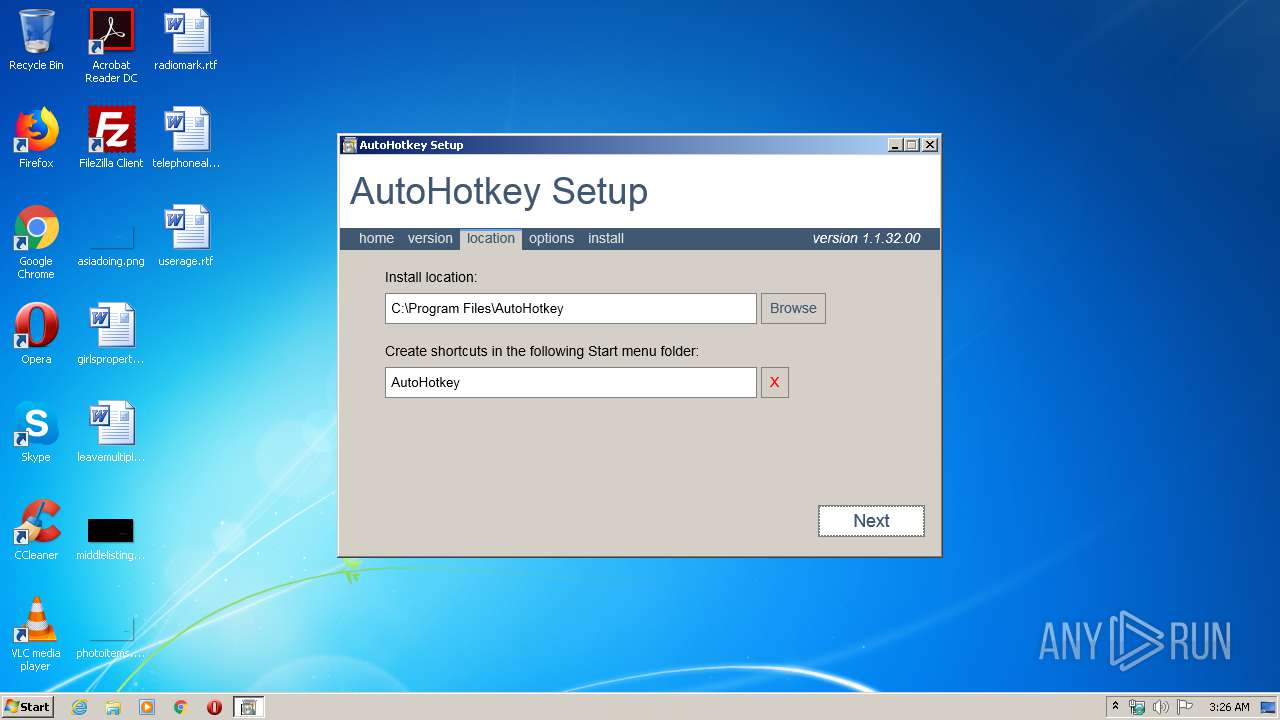This screenshot has width=1280, height=720.
Task: Jump to the install tab
Action: point(606,238)
